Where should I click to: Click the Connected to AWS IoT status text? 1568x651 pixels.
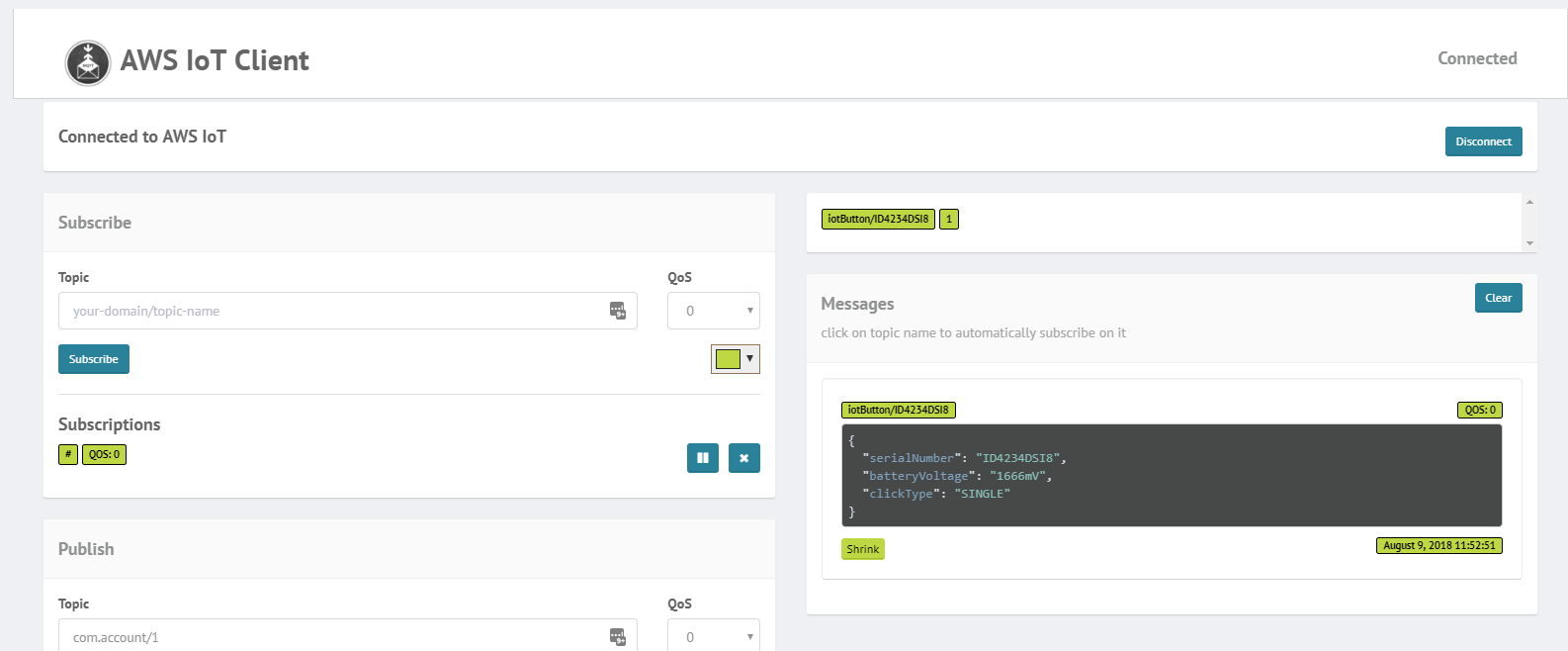[x=142, y=137]
